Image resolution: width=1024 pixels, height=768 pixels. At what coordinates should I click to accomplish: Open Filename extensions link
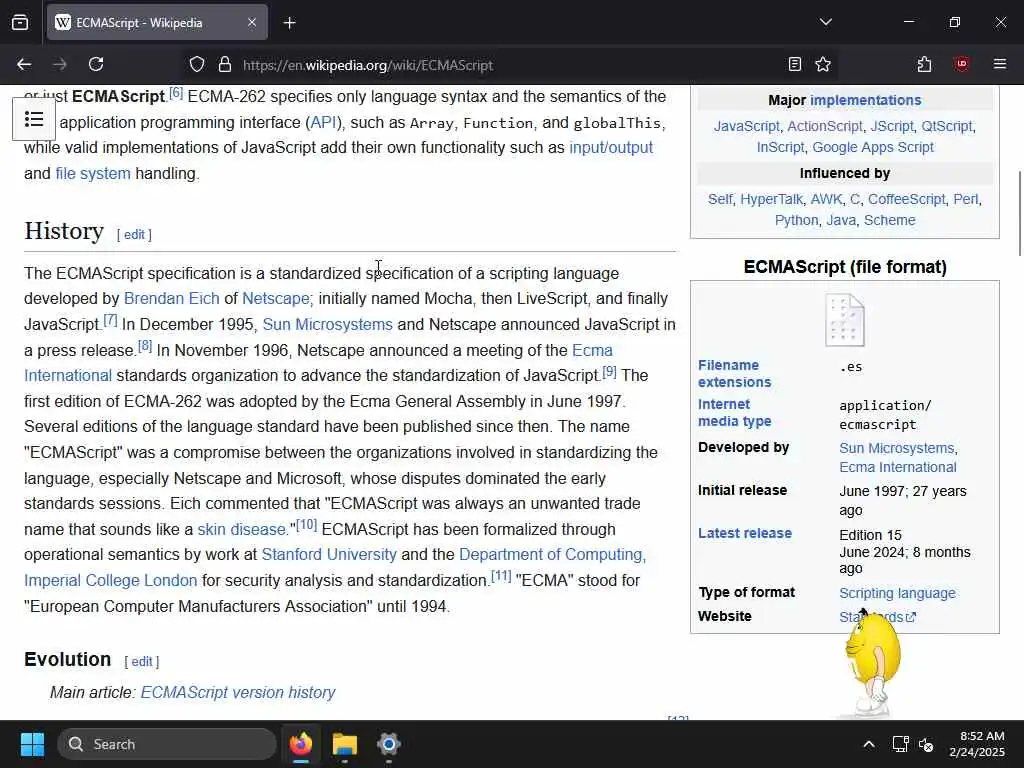click(735, 374)
